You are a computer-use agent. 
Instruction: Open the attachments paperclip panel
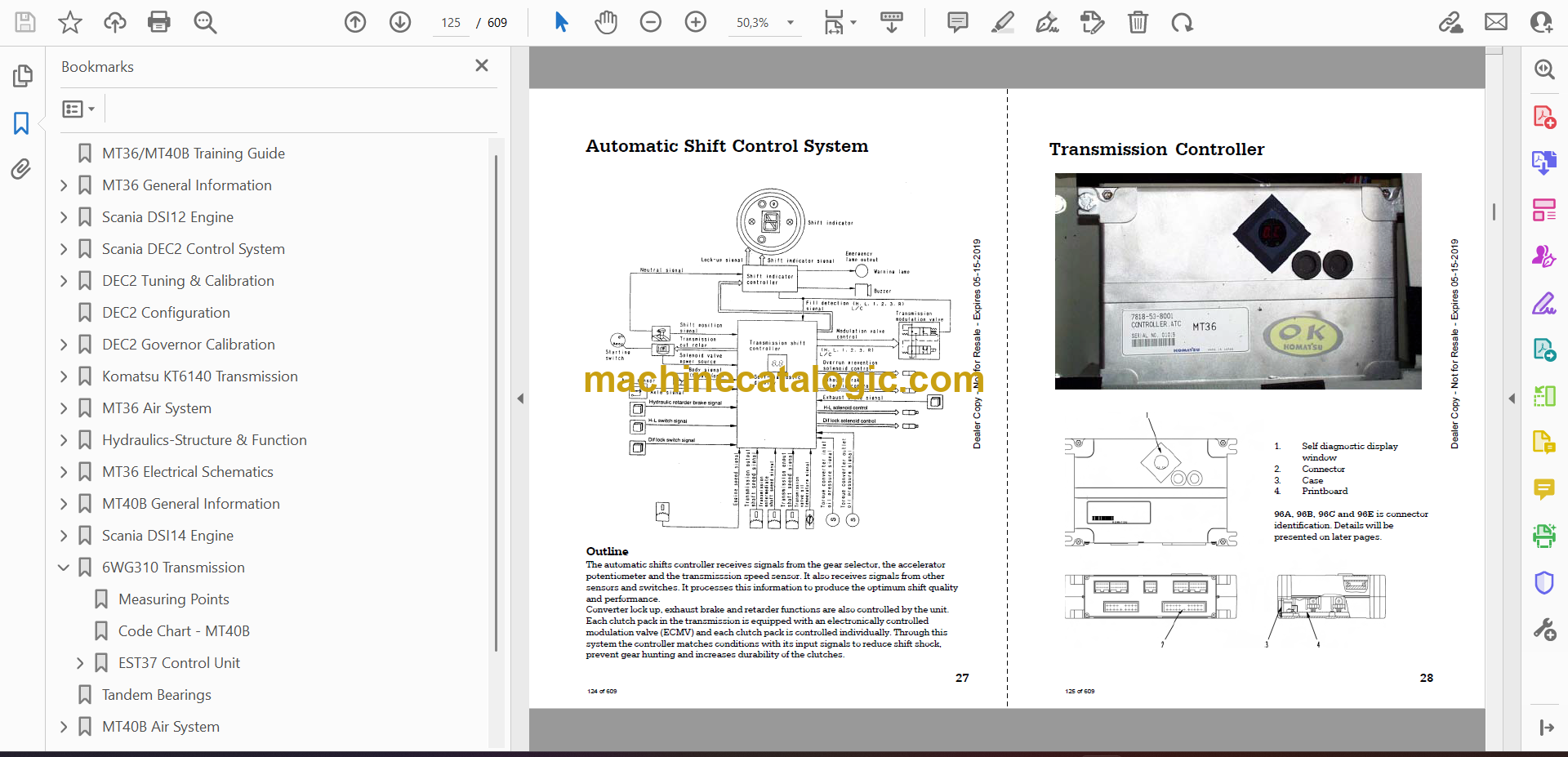[x=21, y=169]
